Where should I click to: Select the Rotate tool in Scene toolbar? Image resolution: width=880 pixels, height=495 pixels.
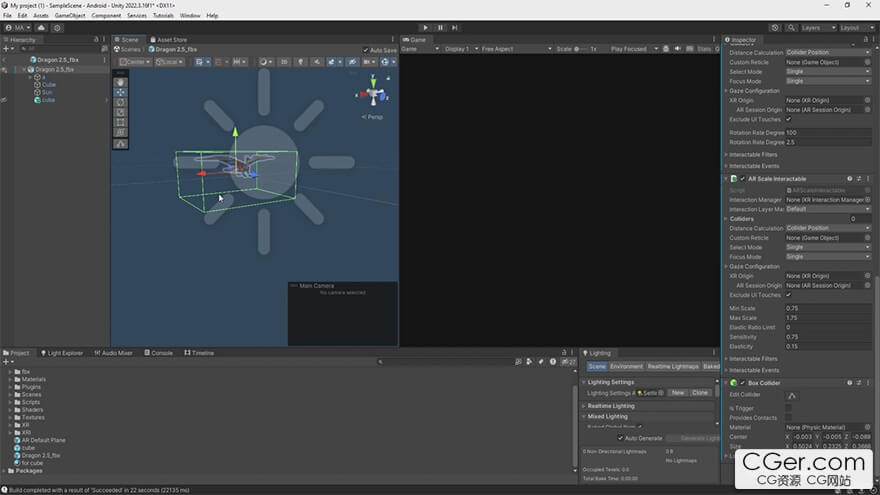click(x=121, y=103)
